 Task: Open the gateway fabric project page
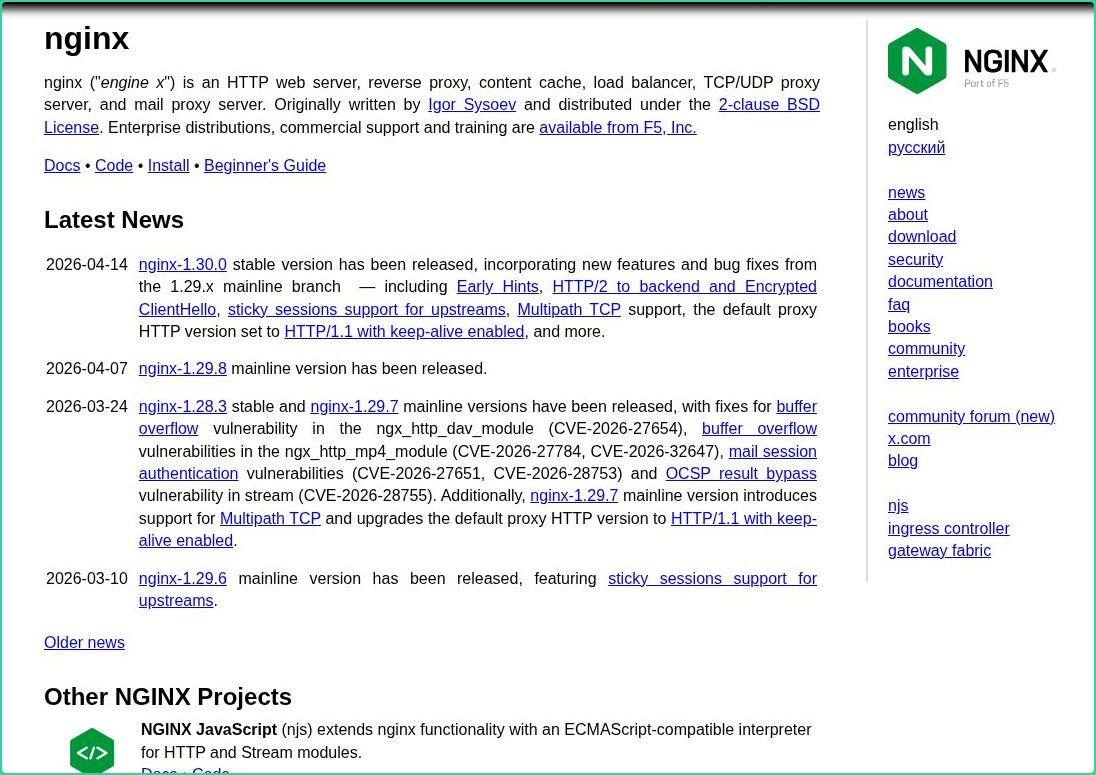(939, 550)
